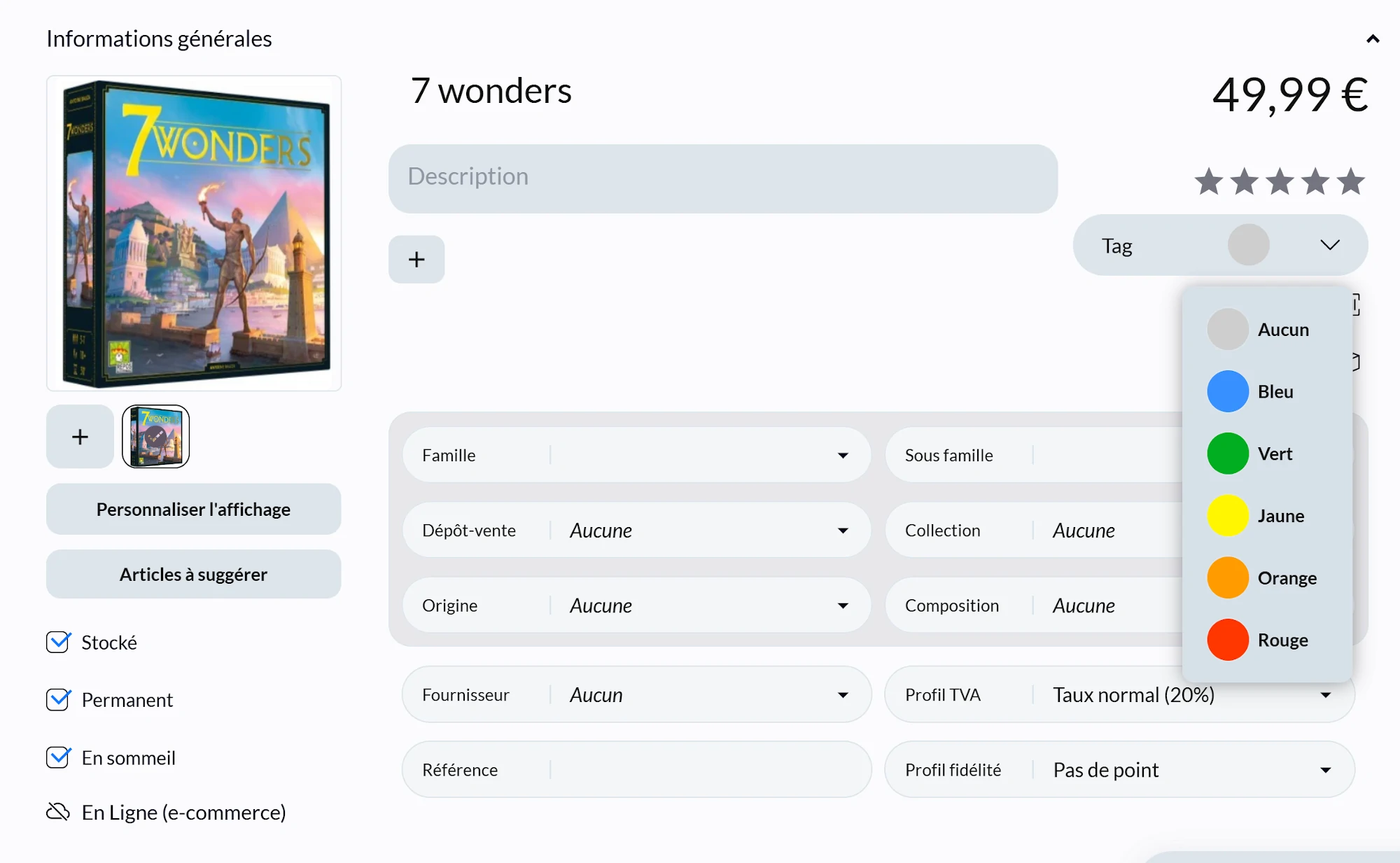Rate the product three stars

click(1280, 182)
